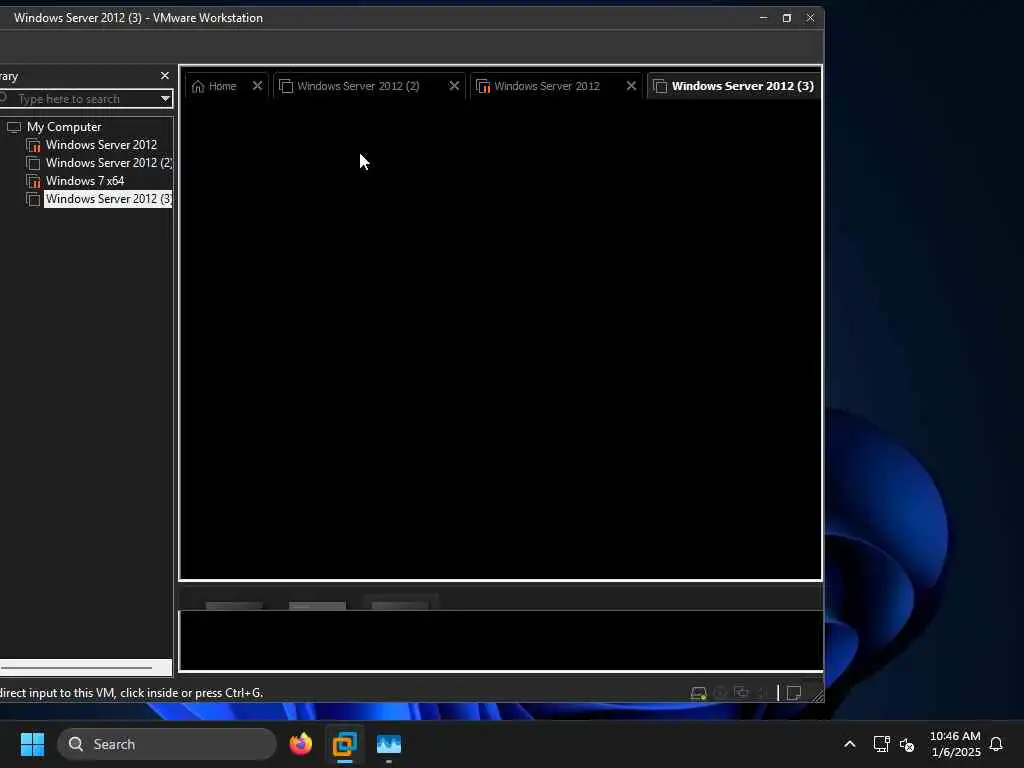Click the network adapter status icon

742,692
